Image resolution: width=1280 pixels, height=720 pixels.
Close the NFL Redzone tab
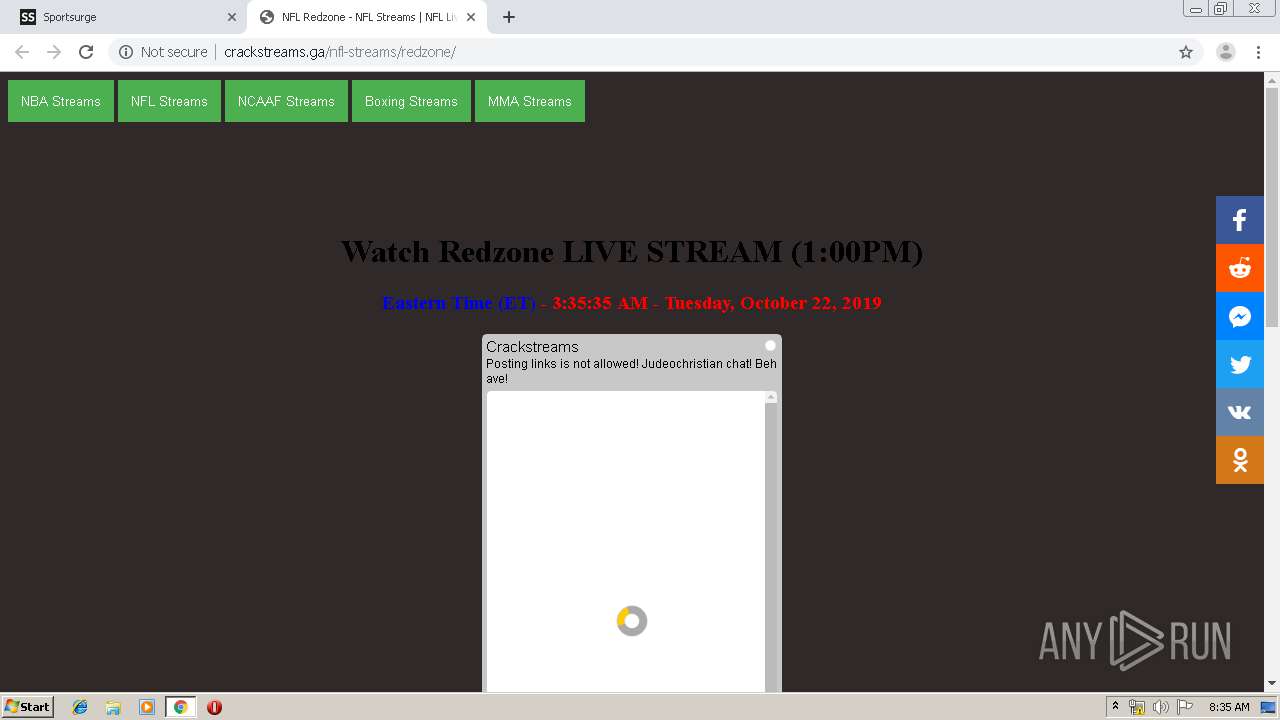pyautogui.click(x=471, y=17)
